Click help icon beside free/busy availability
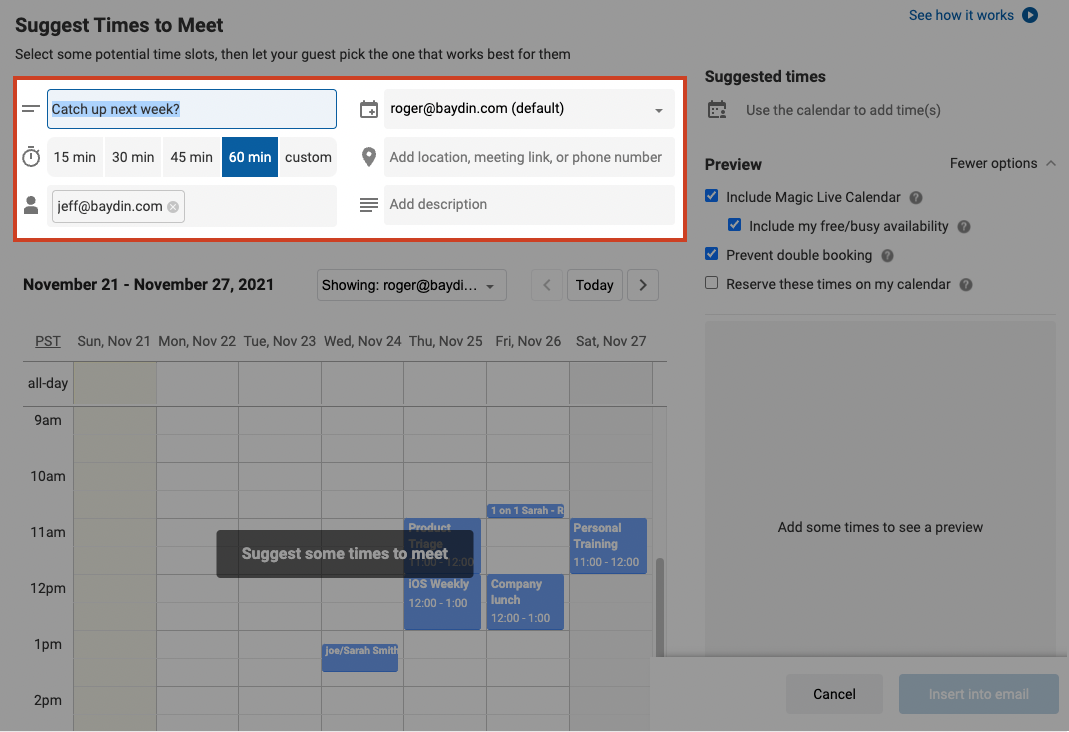Image resolution: width=1069 pixels, height=732 pixels. click(964, 227)
